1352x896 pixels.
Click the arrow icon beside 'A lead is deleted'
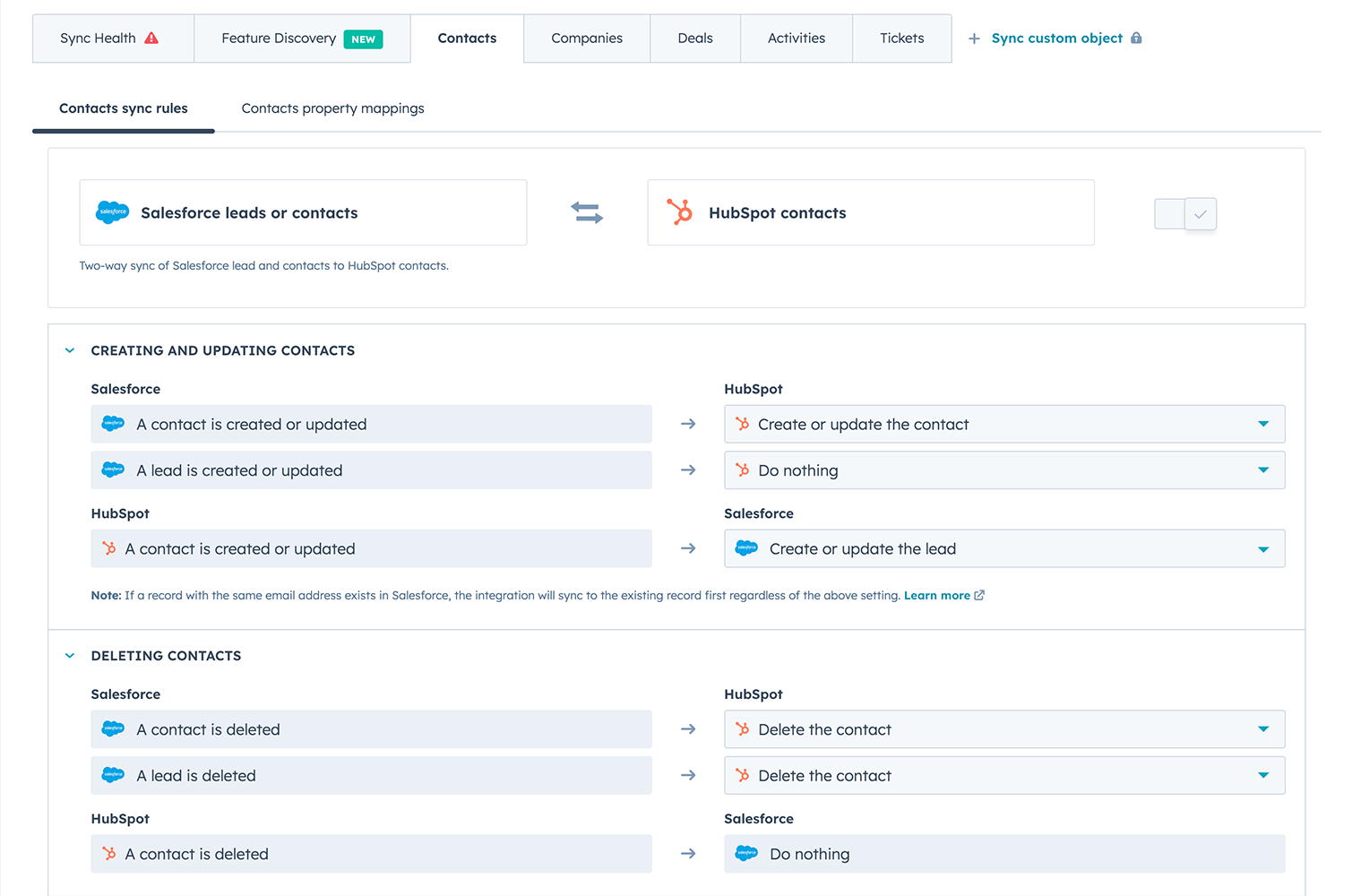pos(688,775)
